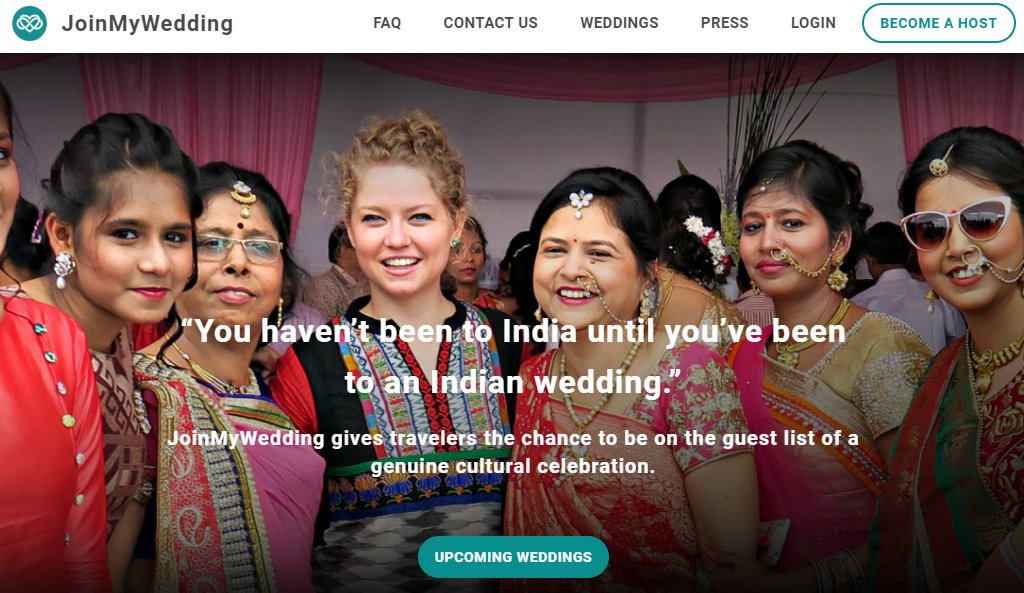The height and width of the screenshot is (593, 1024).
Task: Visit the Press section
Action: pos(724,23)
